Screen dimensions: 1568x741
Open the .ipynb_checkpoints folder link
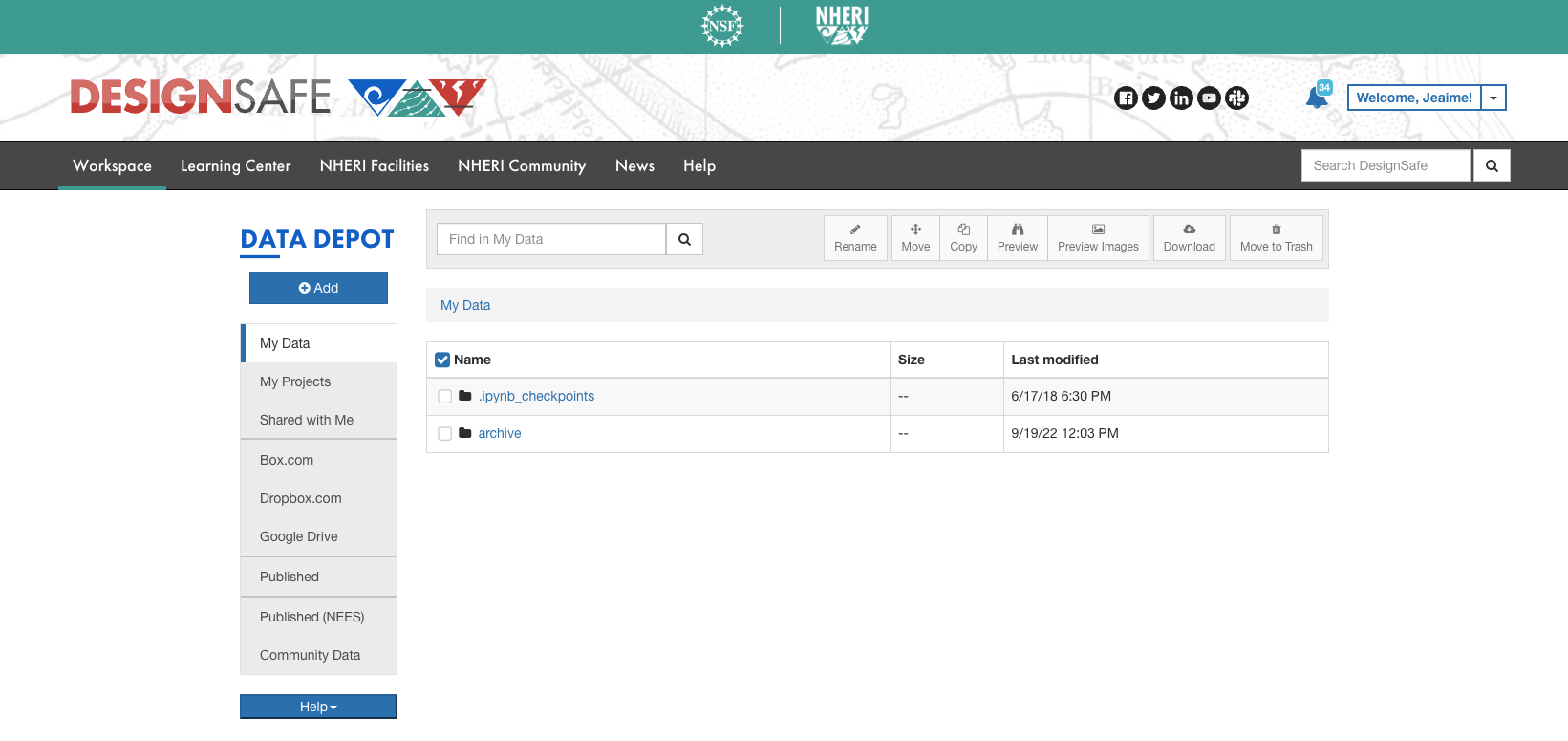coord(536,396)
